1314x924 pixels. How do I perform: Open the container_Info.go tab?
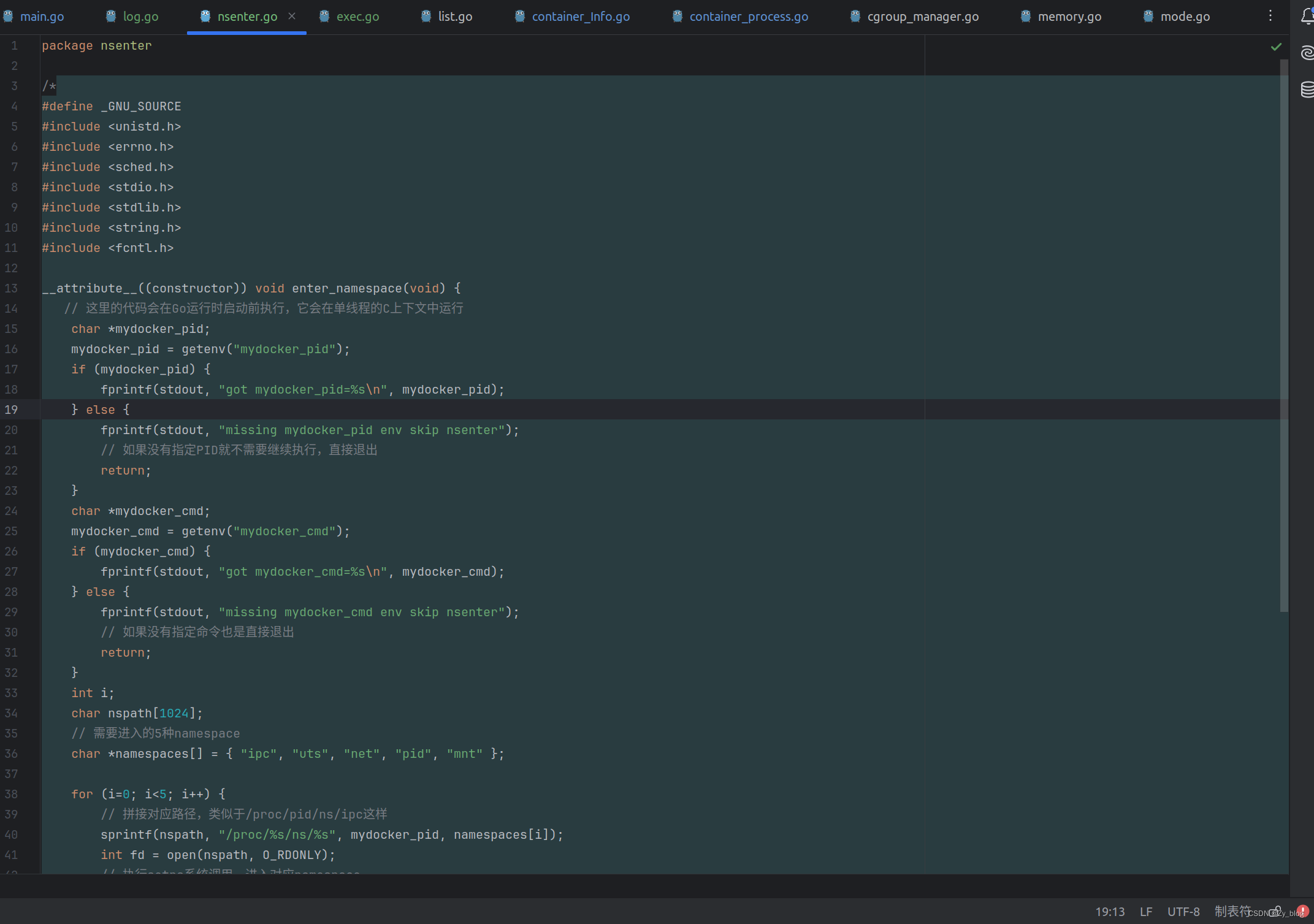pyautogui.click(x=572, y=17)
